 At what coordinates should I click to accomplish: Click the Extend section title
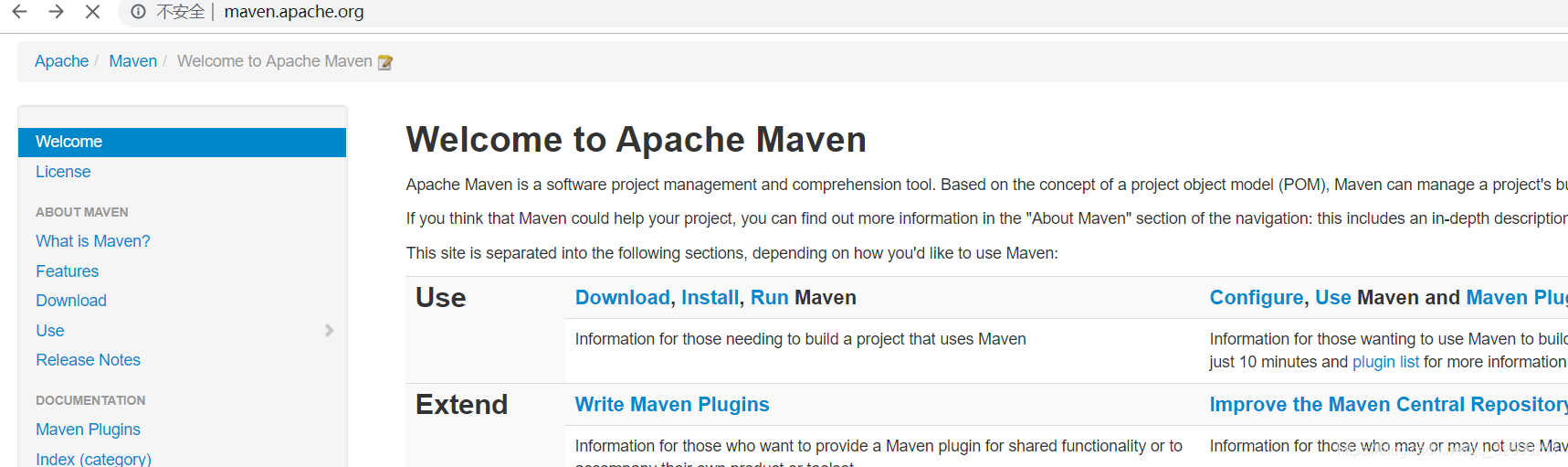coord(461,405)
